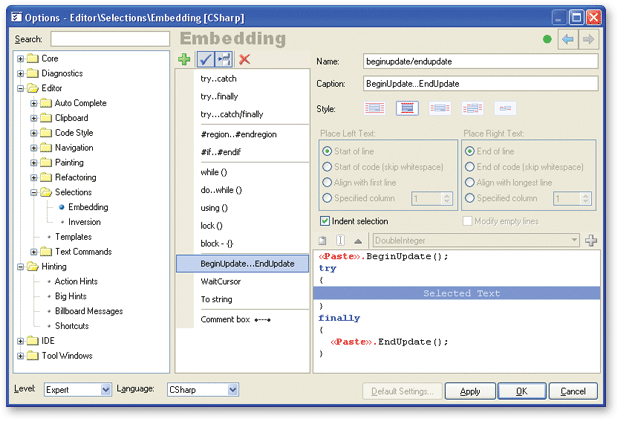
Task: Collapse the Editor tree node
Action: tap(21, 88)
